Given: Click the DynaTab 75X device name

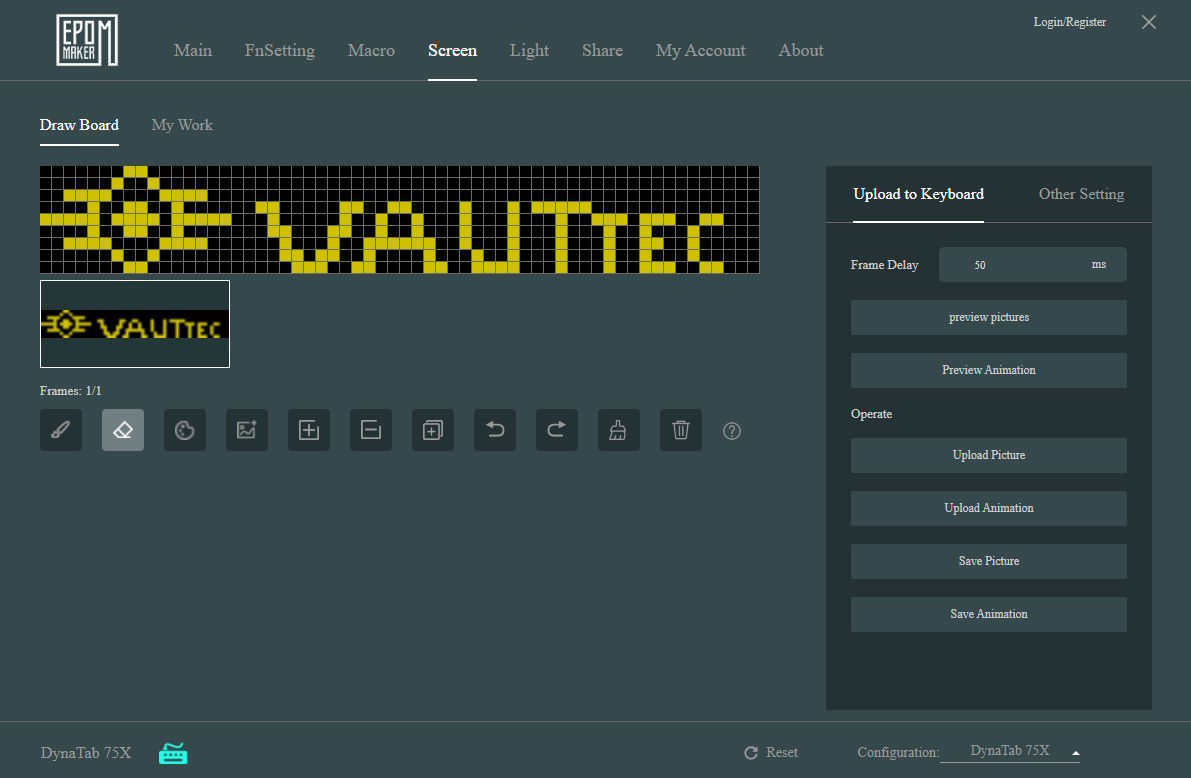Looking at the screenshot, I should (86, 753).
